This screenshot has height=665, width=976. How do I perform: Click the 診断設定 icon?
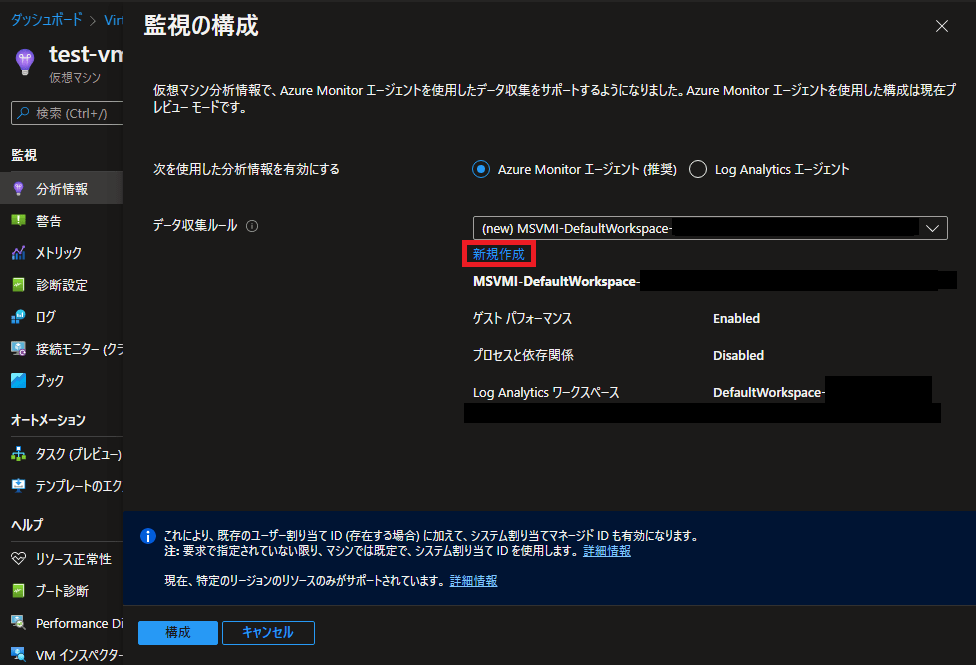(x=19, y=285)
